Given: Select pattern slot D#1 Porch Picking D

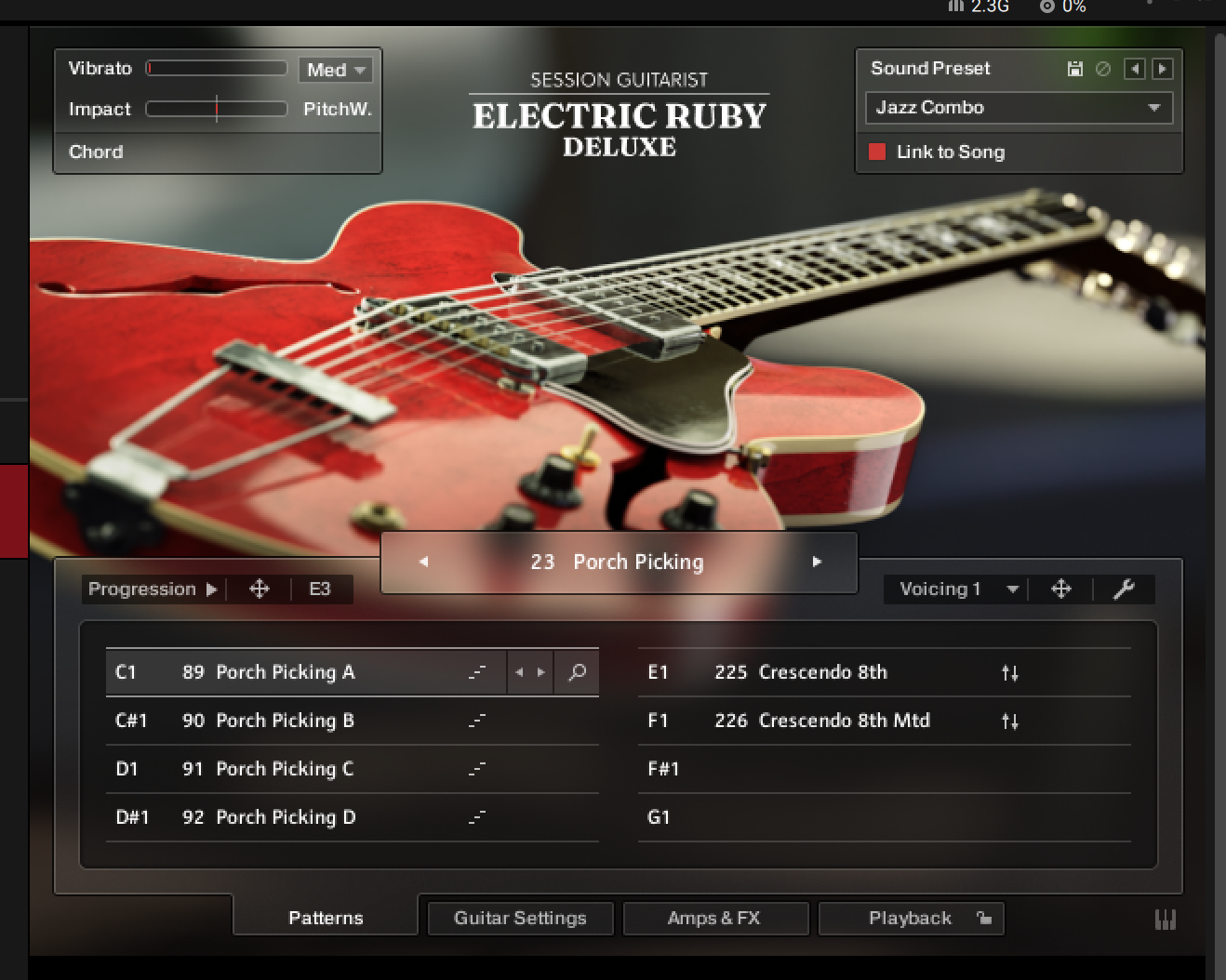Looking at the screenshot, I should [352, 817].
